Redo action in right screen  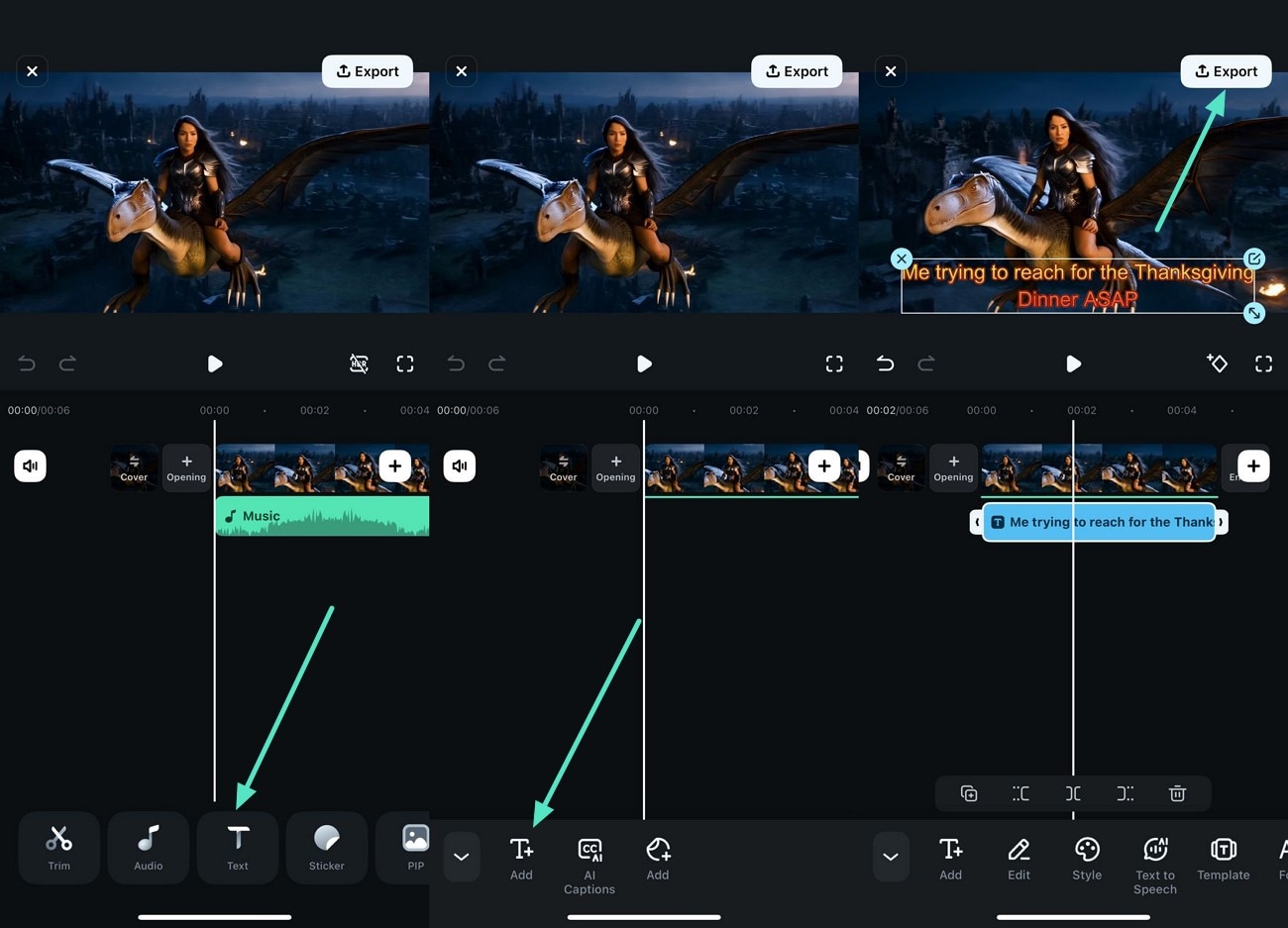926,363
